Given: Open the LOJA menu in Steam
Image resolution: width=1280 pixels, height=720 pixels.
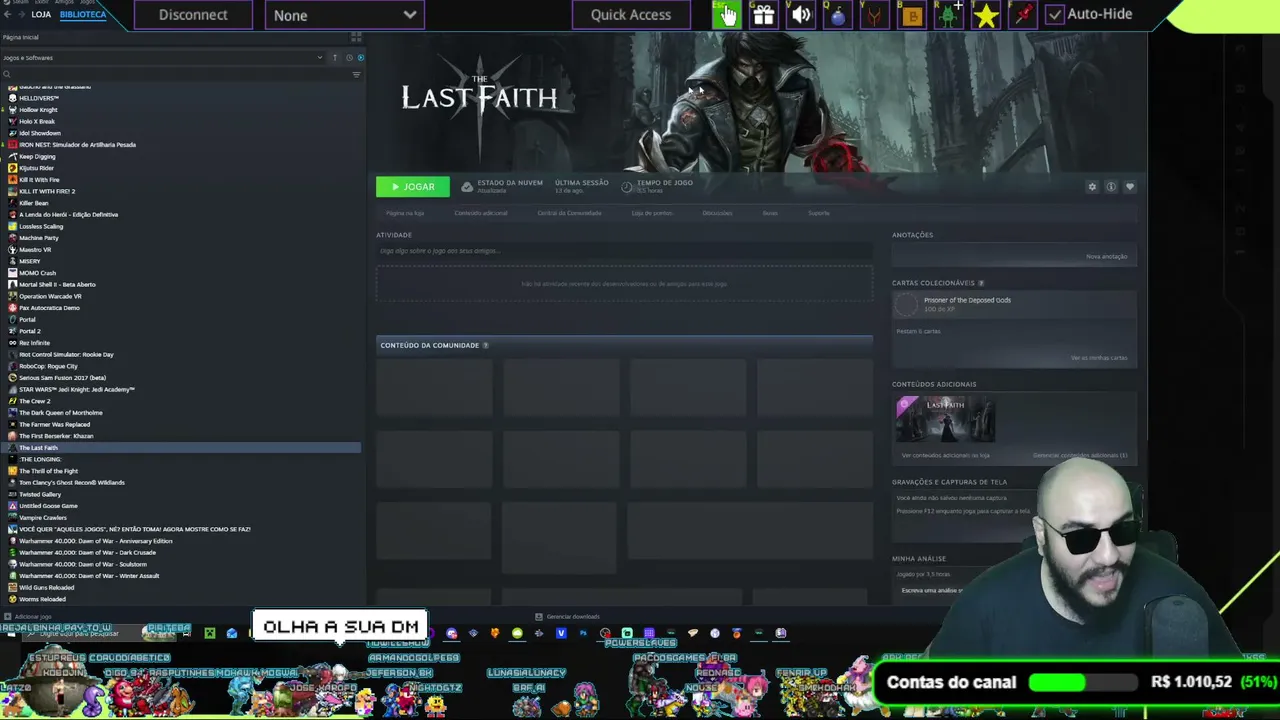Looking at the screenshot, I should (x=41, y=15).
